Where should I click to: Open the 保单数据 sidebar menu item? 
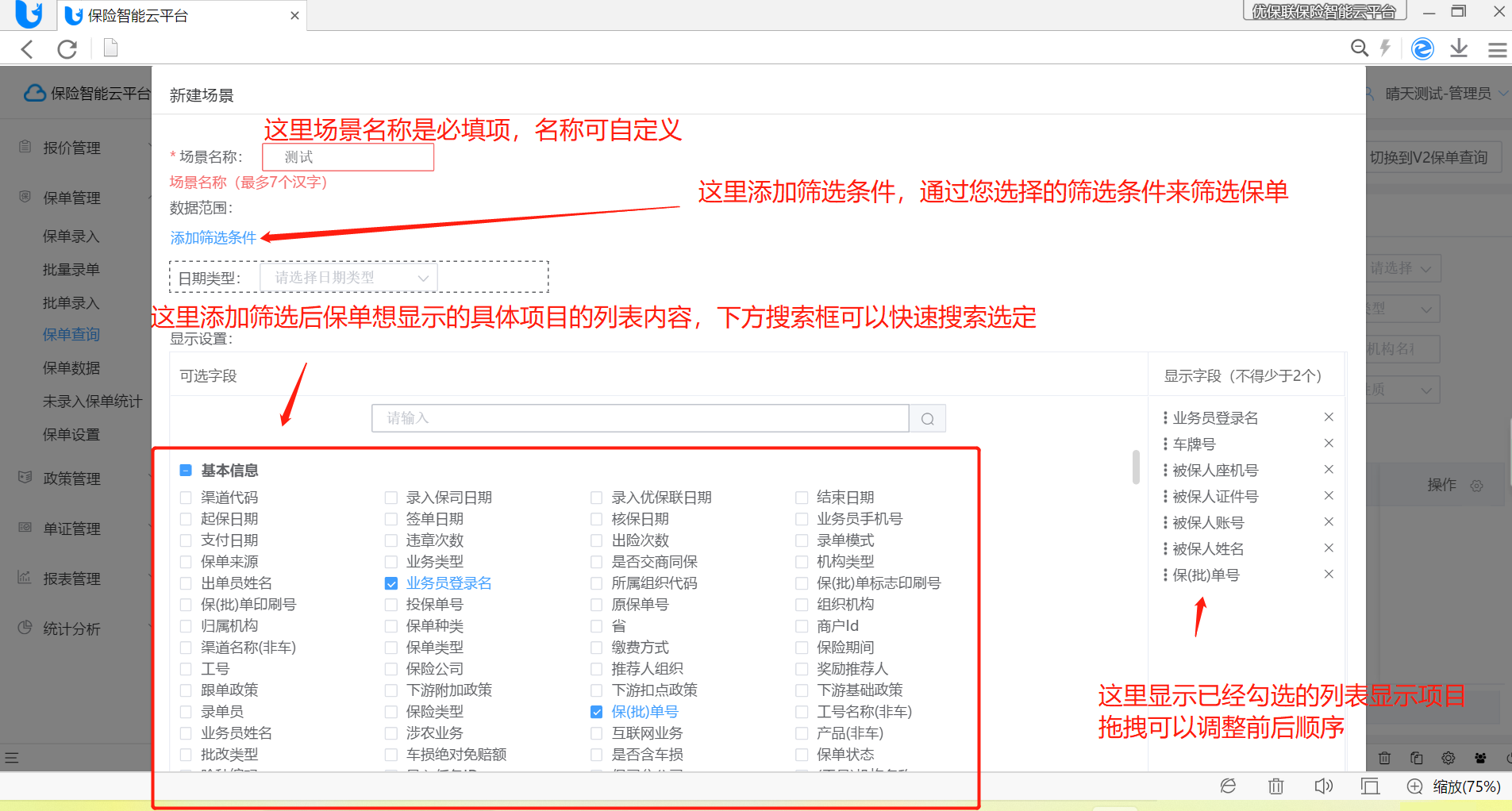coord(71,368)
